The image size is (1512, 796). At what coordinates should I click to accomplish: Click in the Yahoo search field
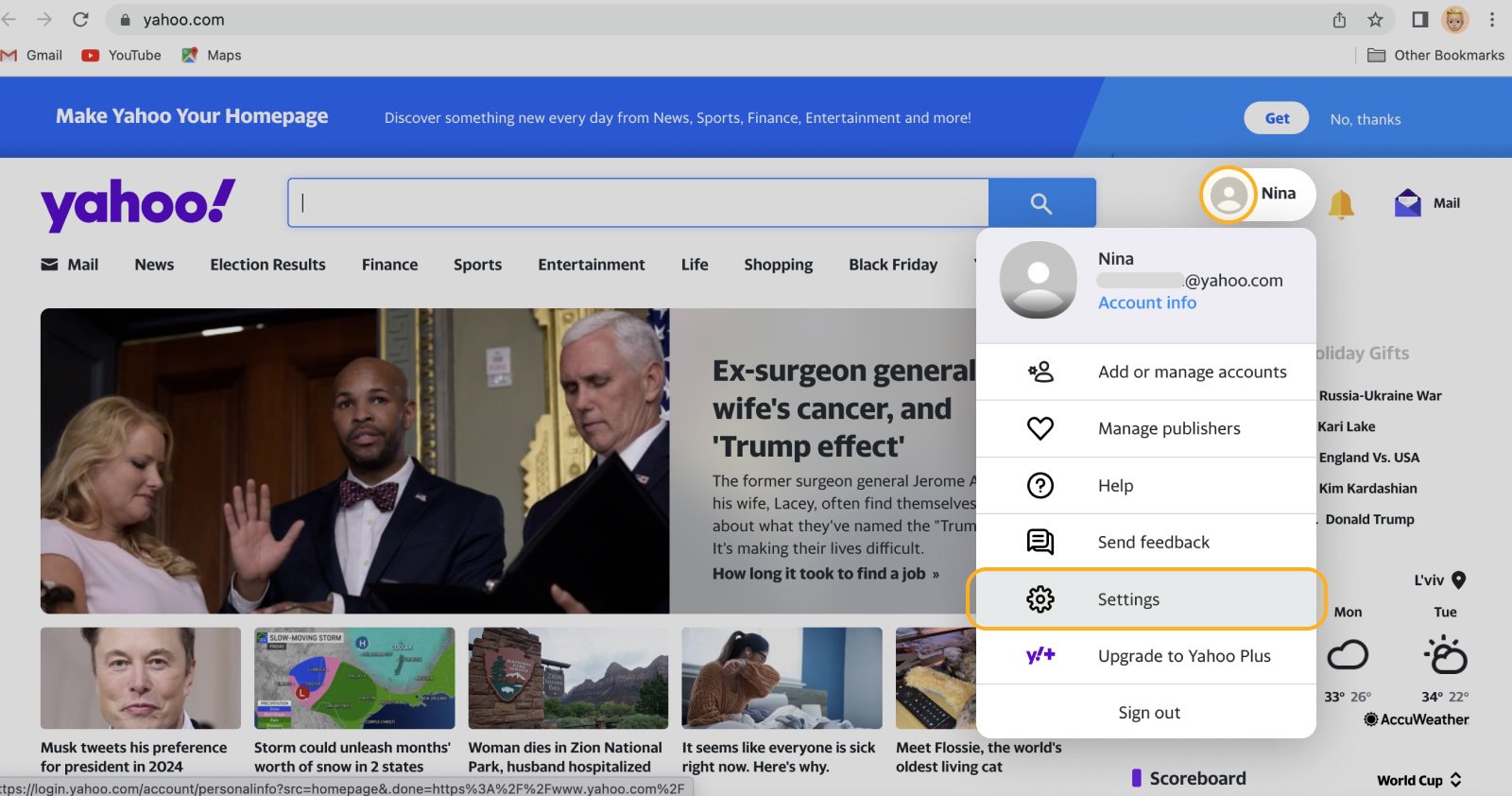(638, 202)
